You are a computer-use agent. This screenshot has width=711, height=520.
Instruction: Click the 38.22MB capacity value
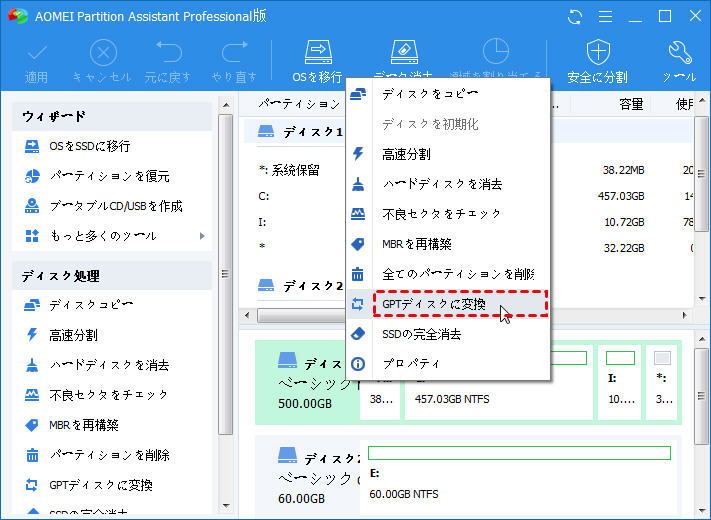tap(623, 170)
